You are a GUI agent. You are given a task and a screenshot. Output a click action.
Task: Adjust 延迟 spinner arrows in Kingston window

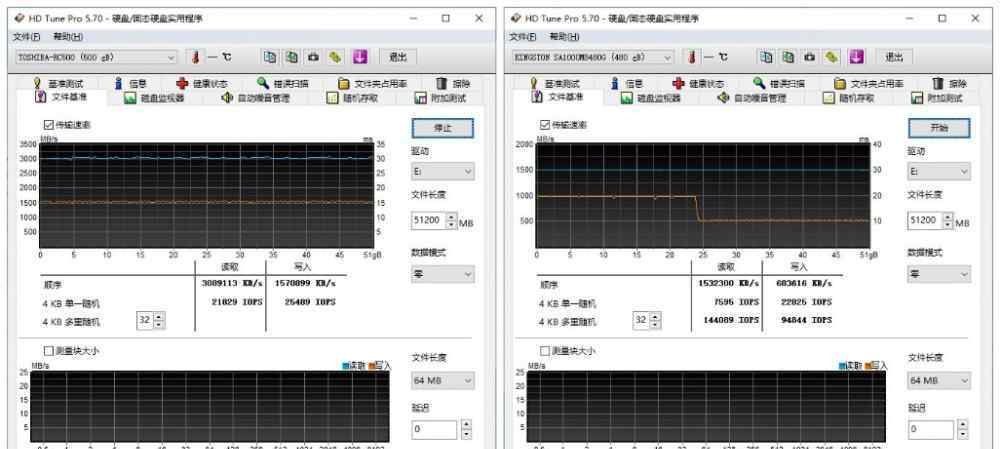pyautogui.click(x=962, y=429)
